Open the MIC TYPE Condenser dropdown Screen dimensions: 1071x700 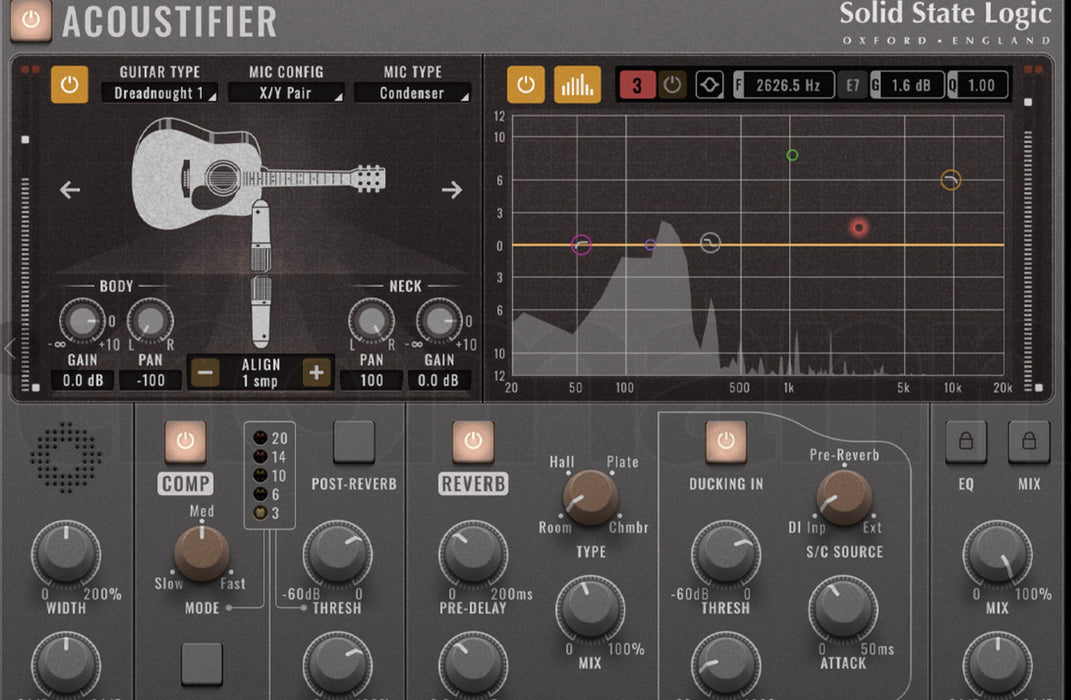(414, 93)
